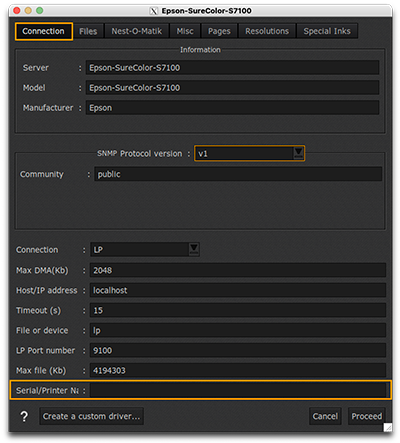
Task: Click the Model field
Action: point(232,88)
